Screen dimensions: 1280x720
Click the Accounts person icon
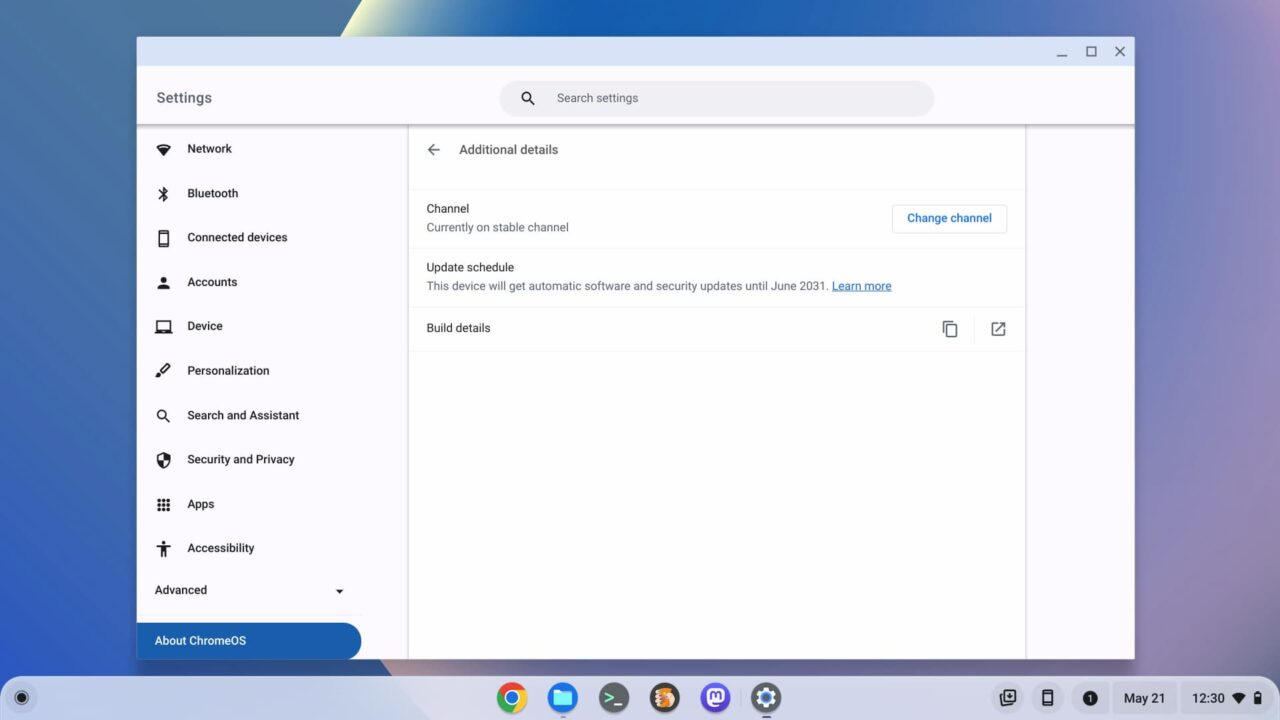tap(164, 282)
